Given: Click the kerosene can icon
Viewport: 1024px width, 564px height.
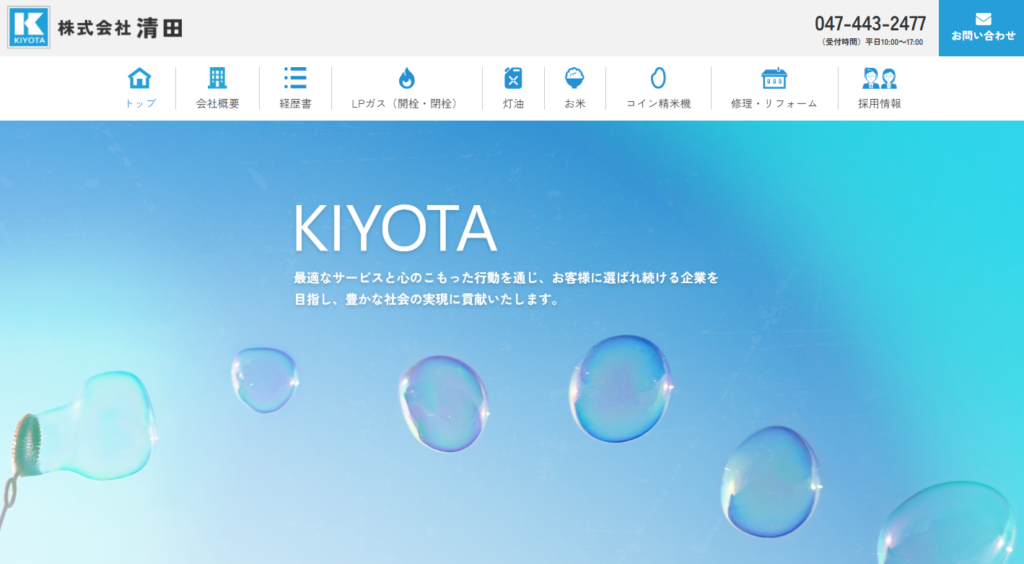Looking at the screenshot, I should (x=513, y=78).
